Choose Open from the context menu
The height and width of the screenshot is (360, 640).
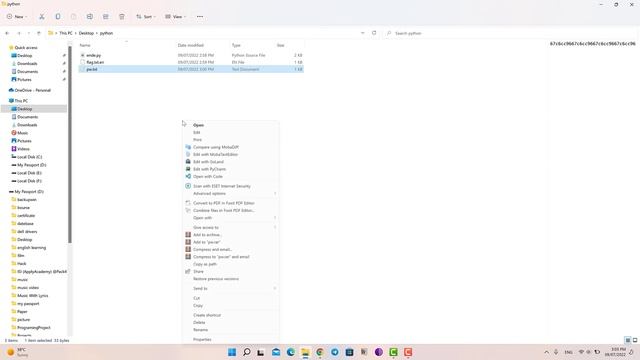pyautogui.click(x=198, y=125)
